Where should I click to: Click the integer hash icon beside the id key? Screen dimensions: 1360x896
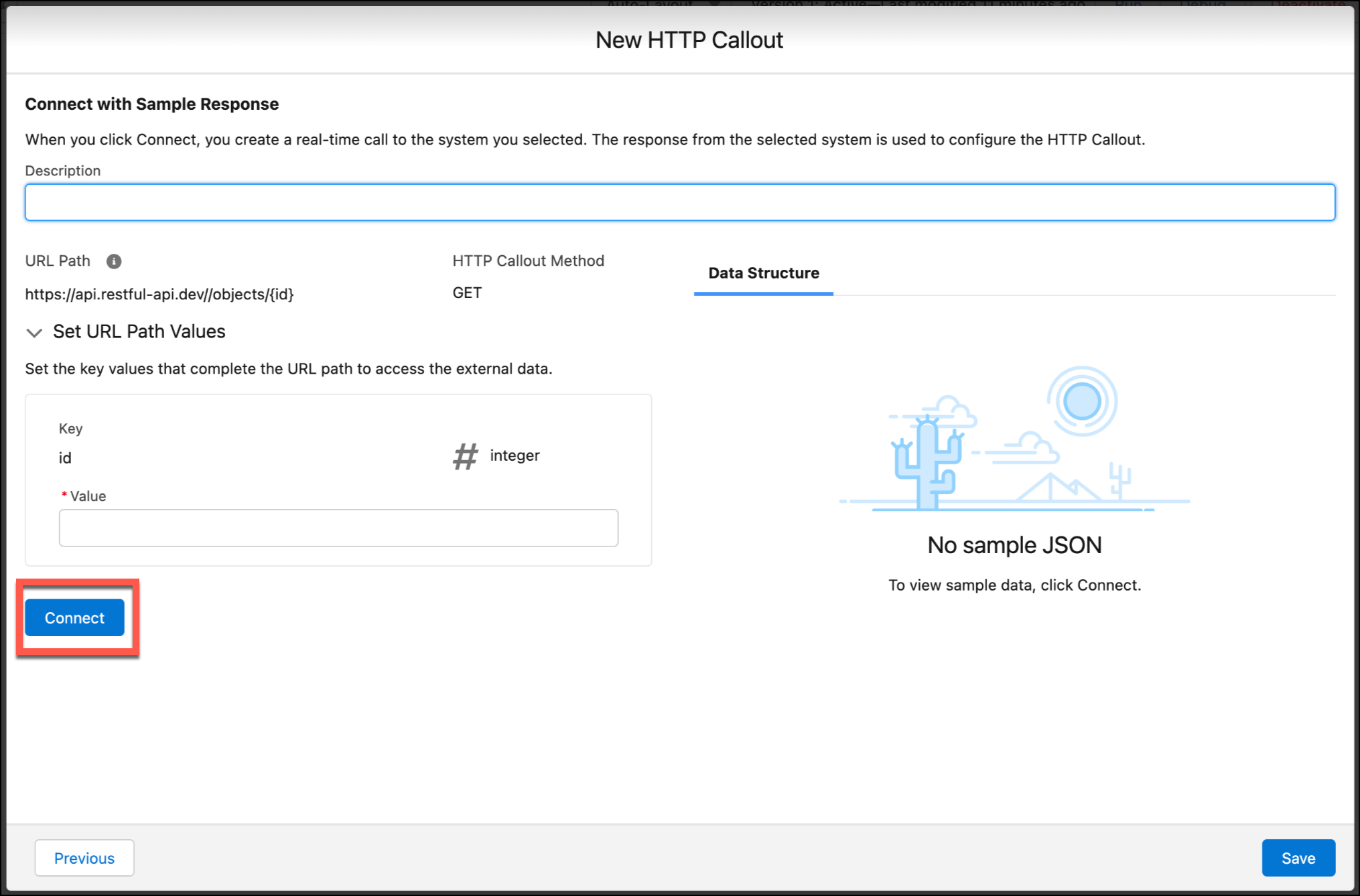[465, 457]
